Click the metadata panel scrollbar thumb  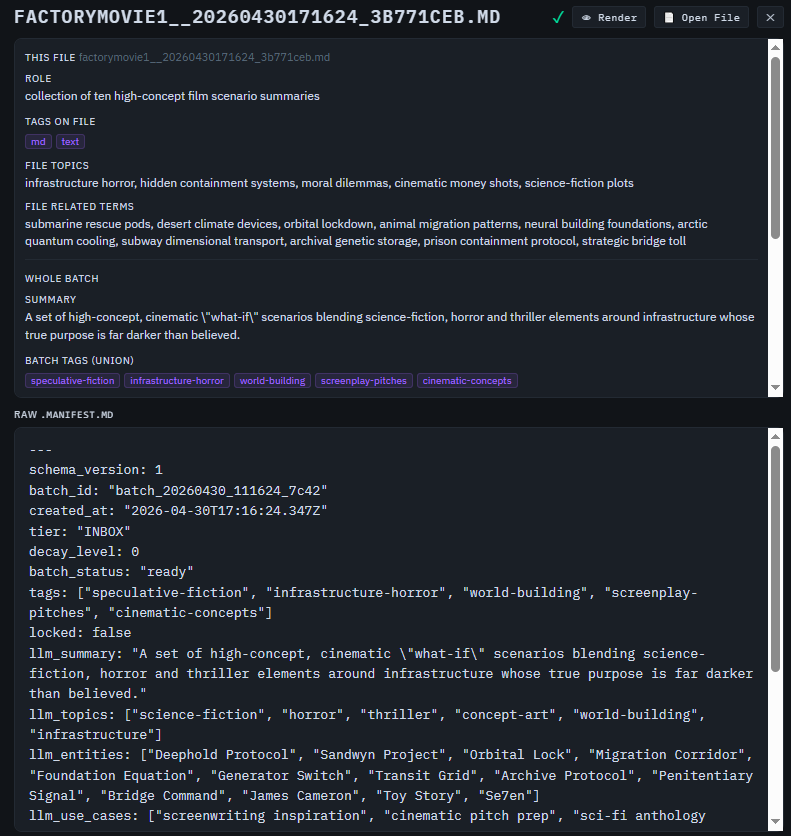(776, 148)
